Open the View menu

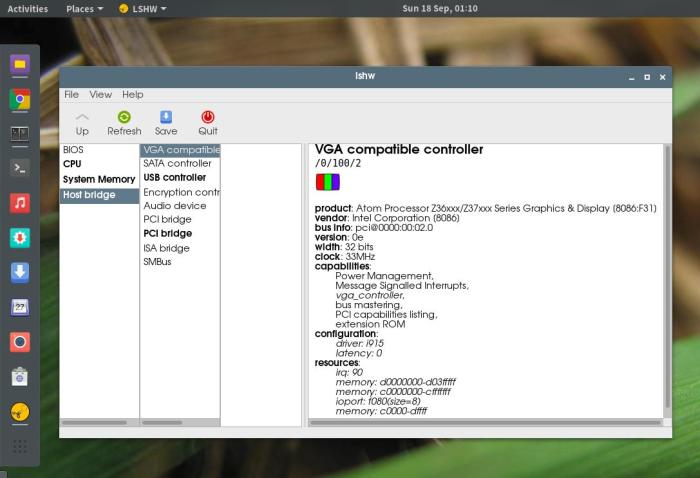point(100,95)
